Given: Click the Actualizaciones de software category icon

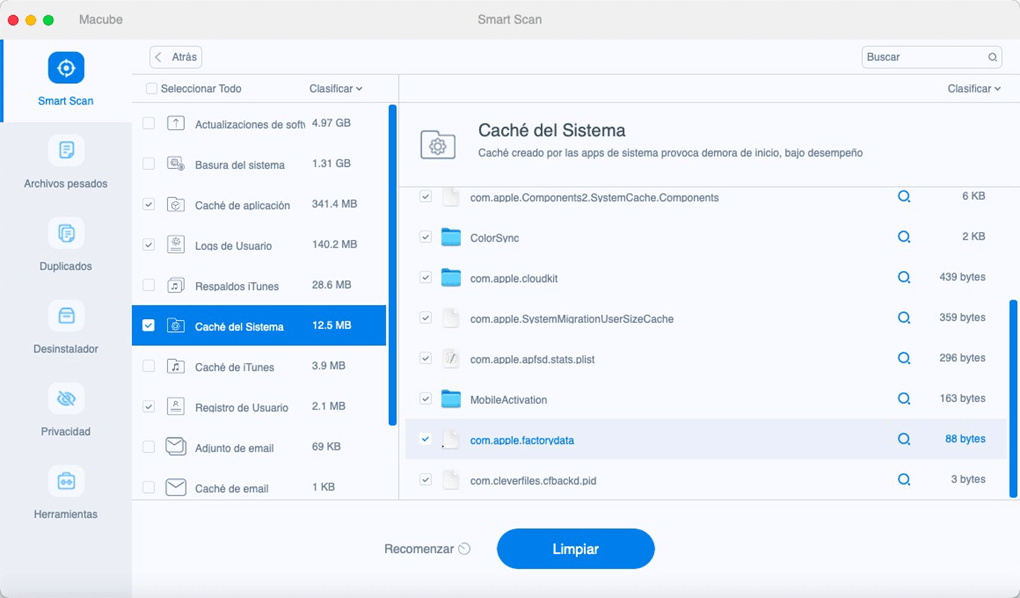Looking at the screenshot, I should [176, 123].
